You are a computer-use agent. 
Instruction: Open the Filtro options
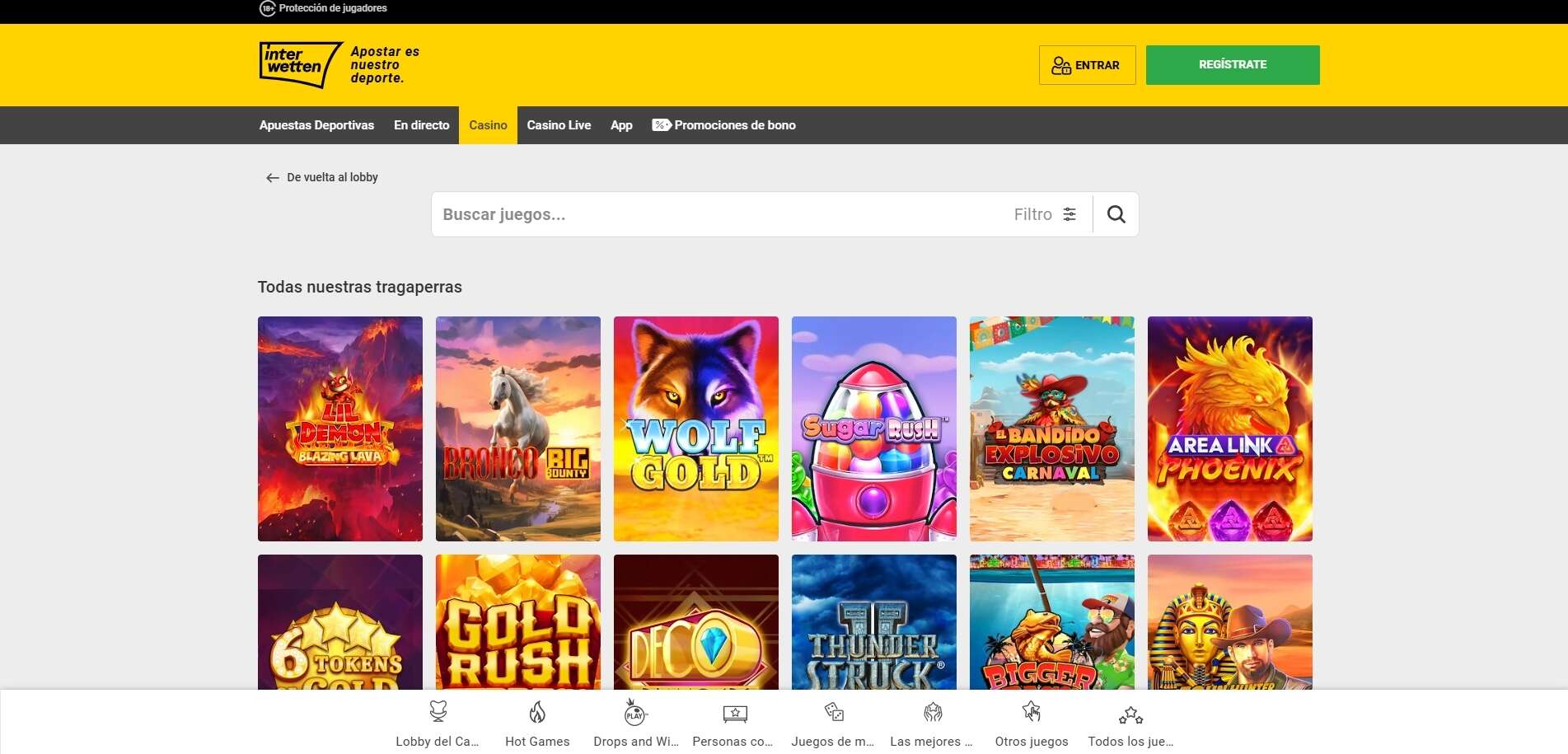click(1046, 214)
